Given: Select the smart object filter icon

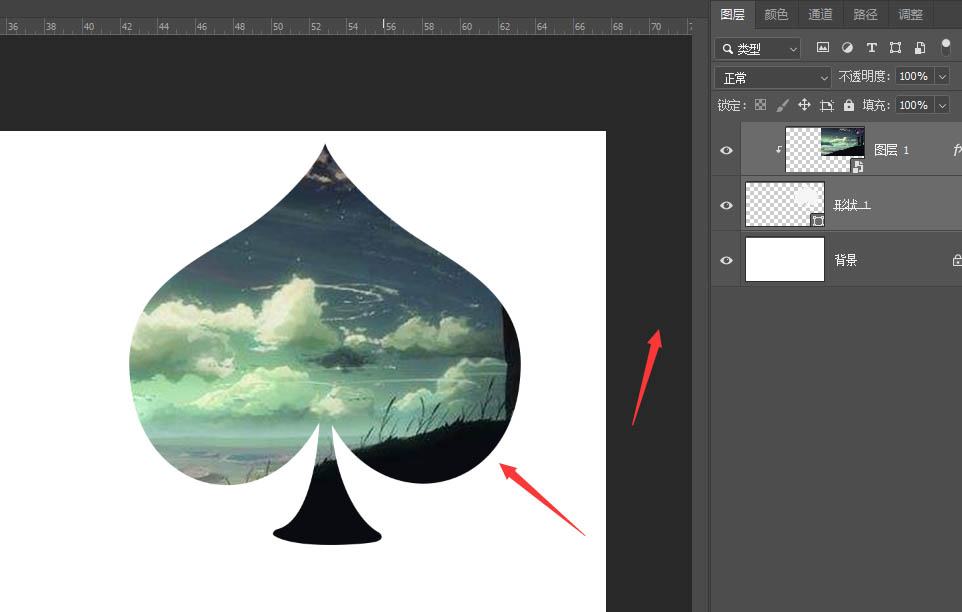Looking at the screenshot, I should point(919,47).
